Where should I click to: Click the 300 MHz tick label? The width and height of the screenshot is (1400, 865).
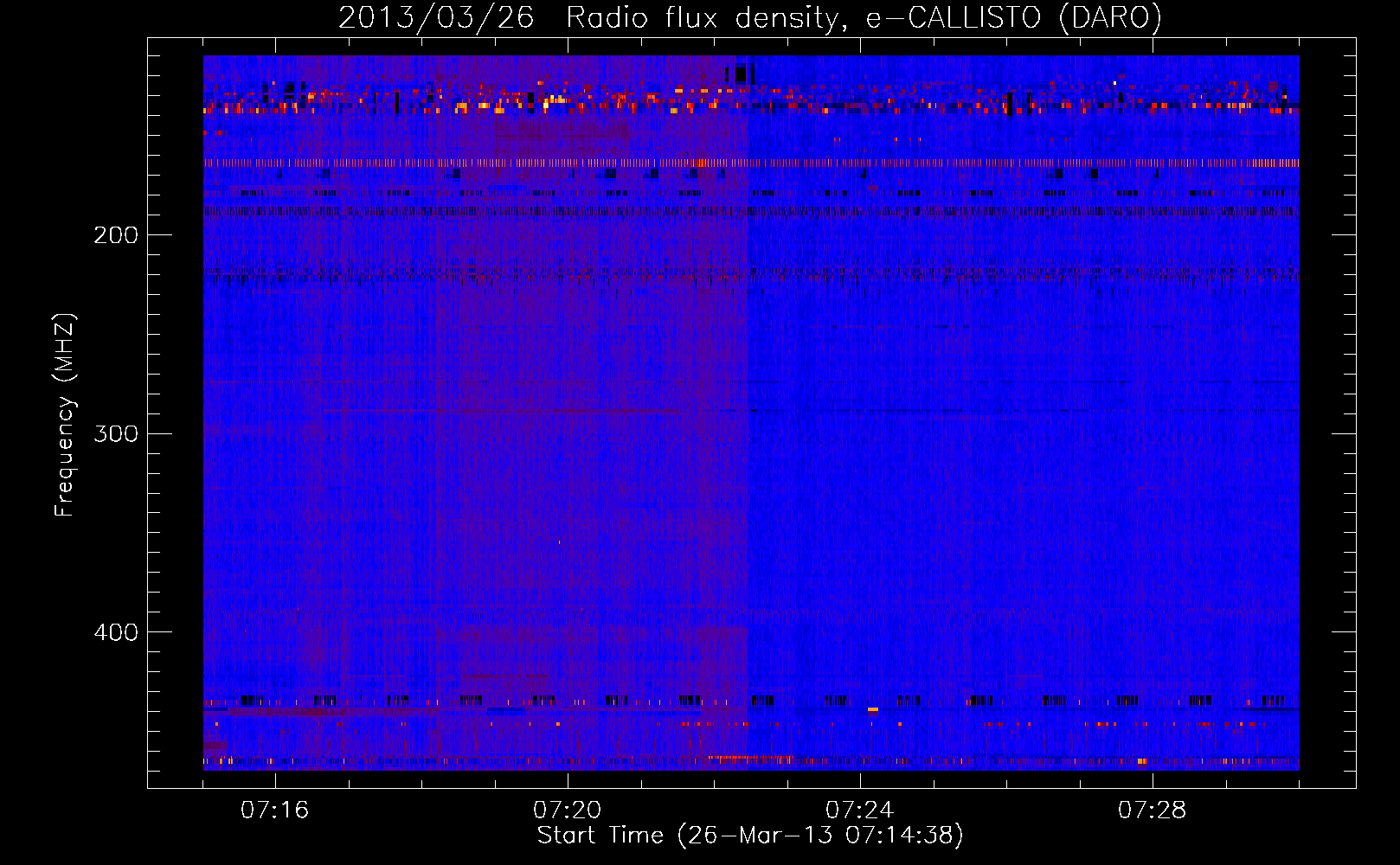pos(116,433)
